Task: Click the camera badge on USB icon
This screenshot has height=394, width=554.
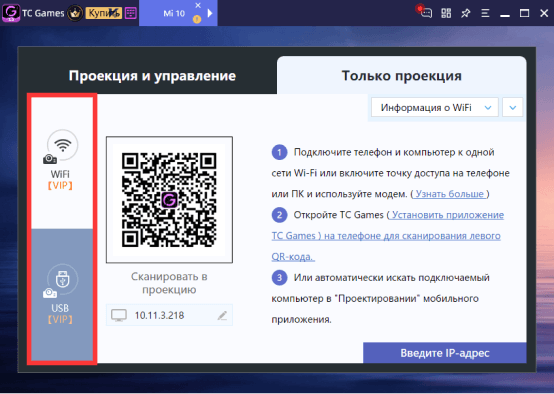Action: point(50,293)
